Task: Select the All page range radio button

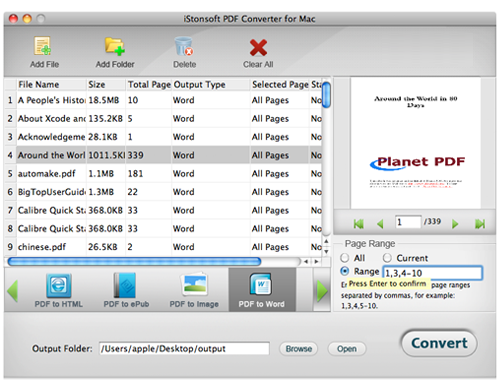Action: coord(344,258)
